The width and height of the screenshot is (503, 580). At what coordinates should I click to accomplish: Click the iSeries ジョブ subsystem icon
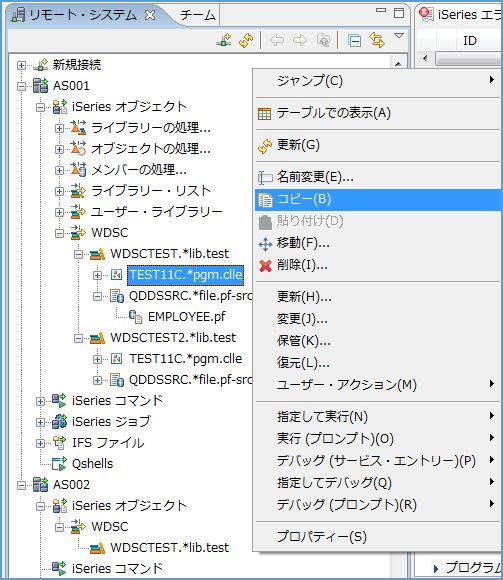click(59, 421)
